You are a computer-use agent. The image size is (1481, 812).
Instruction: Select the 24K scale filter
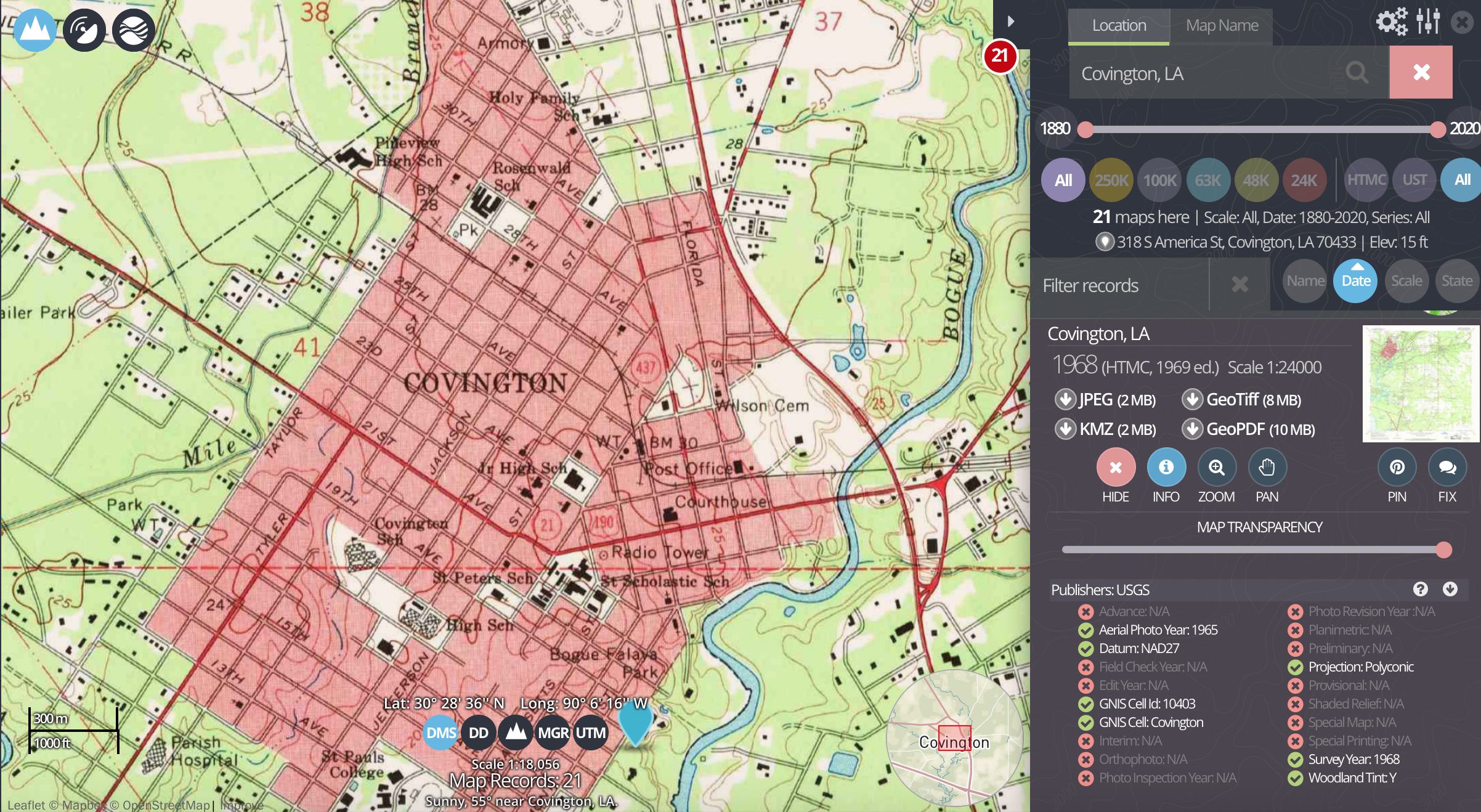point(1304,180)
